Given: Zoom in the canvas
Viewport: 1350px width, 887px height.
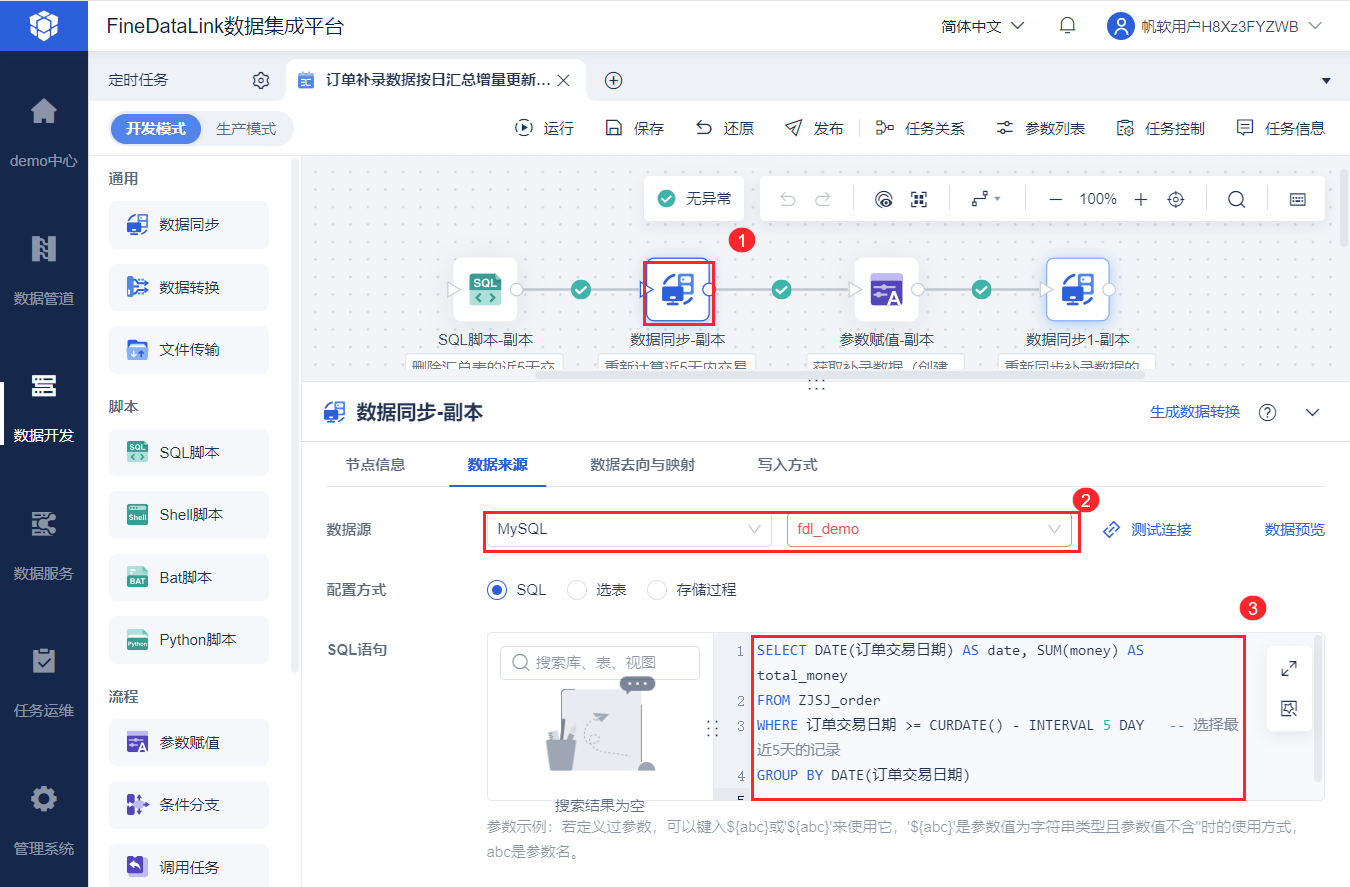Looking at the screenshot, I should [1141, 199].
